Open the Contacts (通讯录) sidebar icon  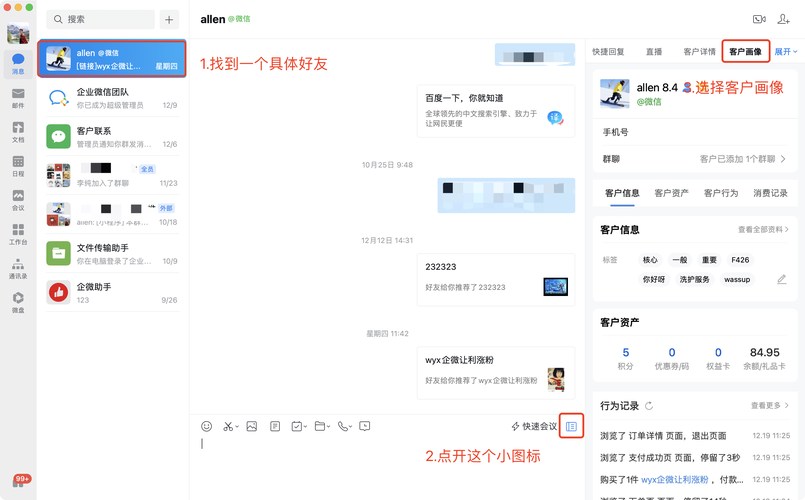click(x=18, y=268)
